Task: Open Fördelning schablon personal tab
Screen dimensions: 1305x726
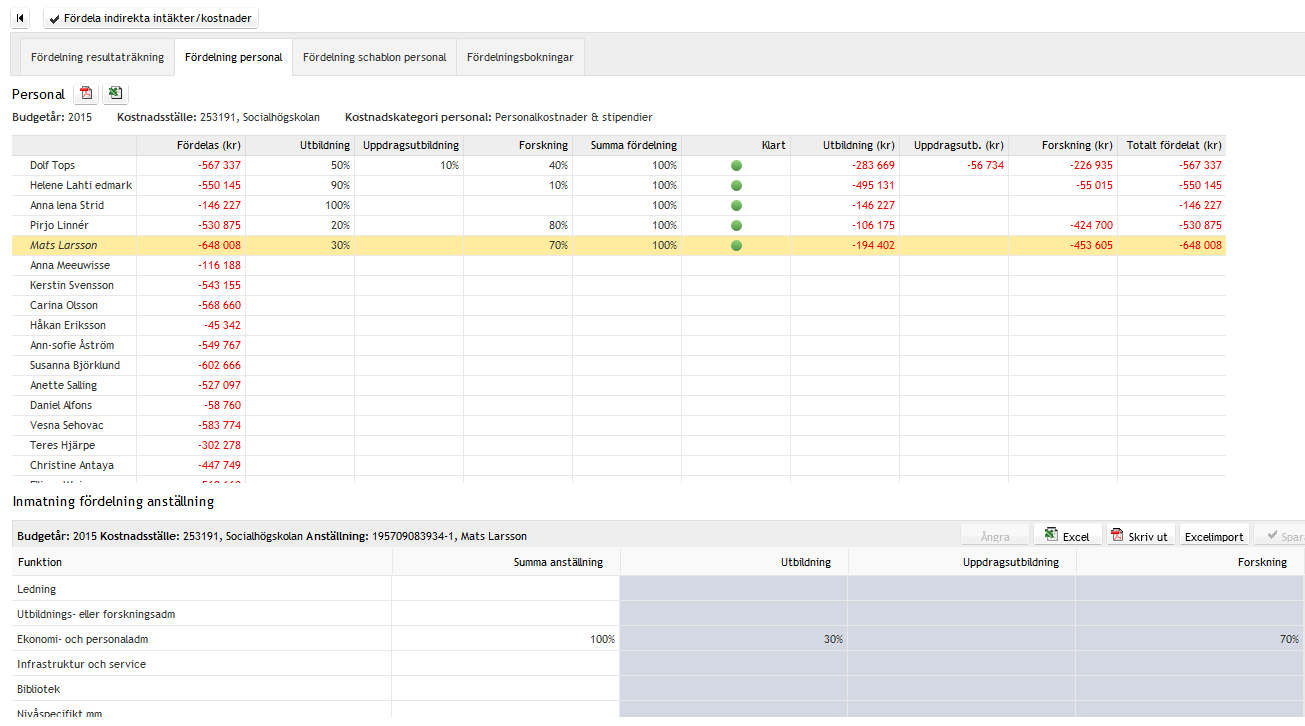Action: coord(374,57)
